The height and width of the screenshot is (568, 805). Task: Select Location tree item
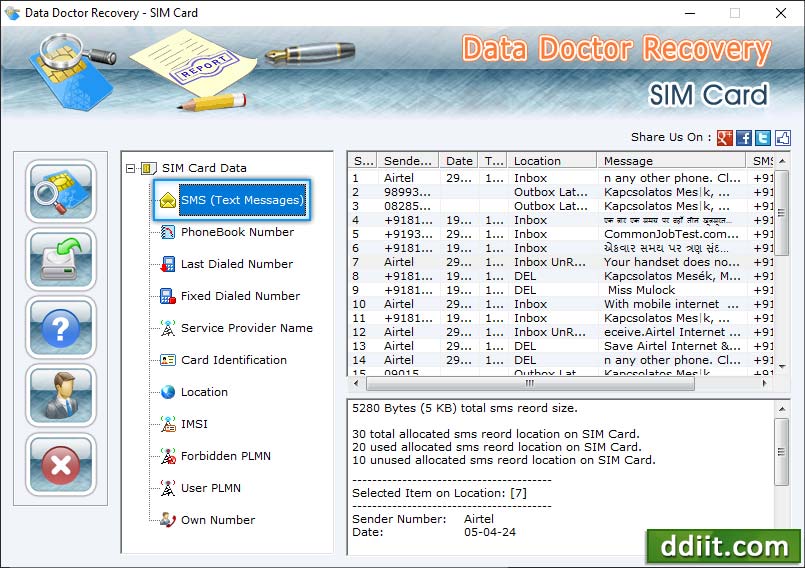(204, 392)
